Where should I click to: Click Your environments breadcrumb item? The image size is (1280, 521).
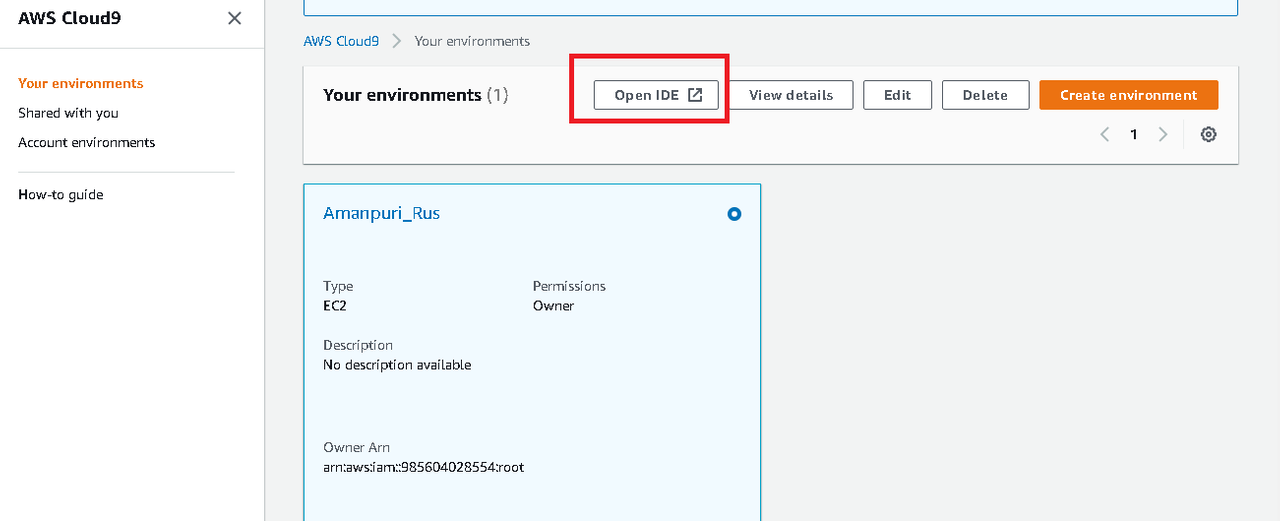[472, 41]
